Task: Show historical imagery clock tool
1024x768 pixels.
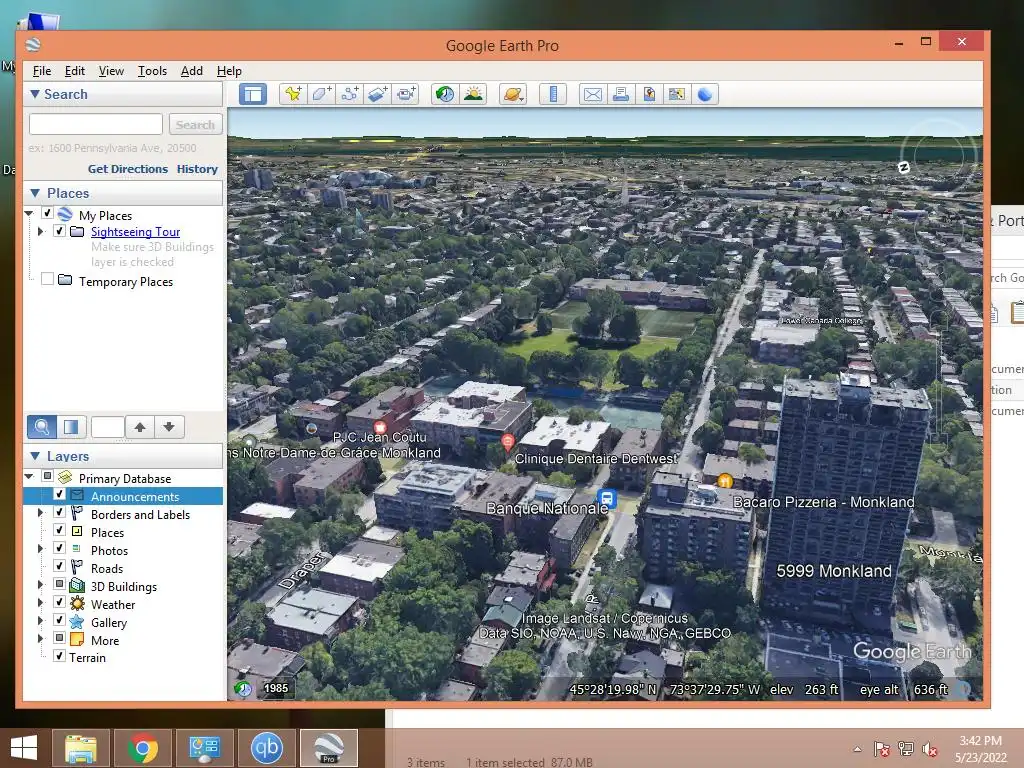Action: point(445,94)
